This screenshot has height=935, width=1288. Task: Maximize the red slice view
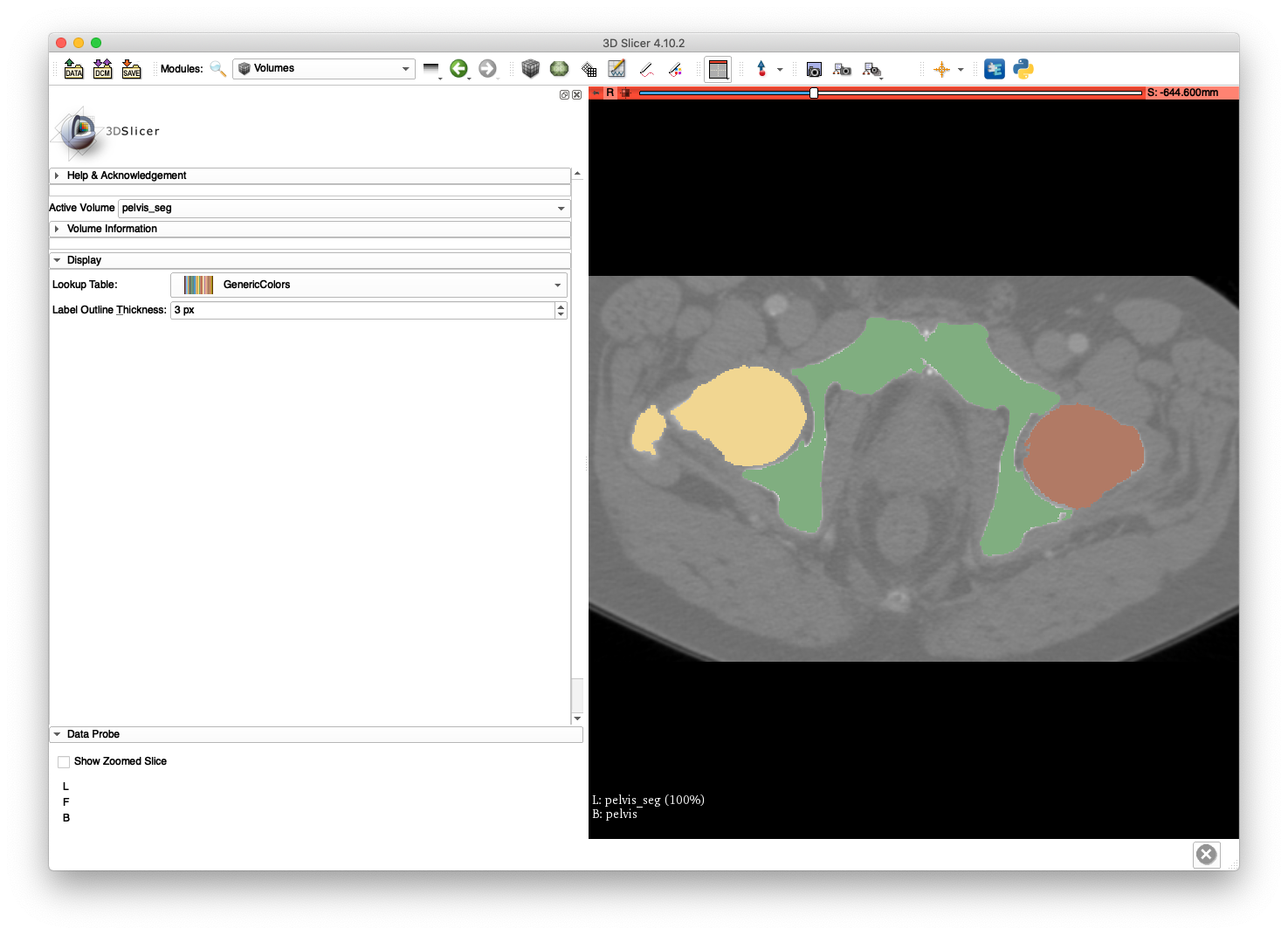click(x=625, y=93)
